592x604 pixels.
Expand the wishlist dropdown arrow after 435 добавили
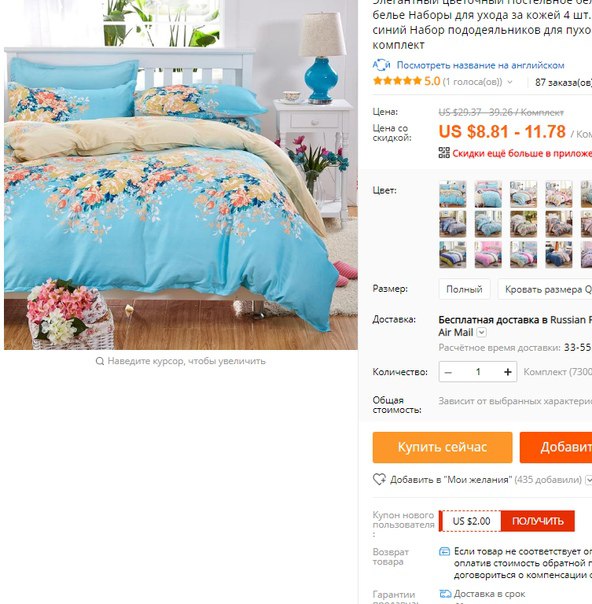588,480
